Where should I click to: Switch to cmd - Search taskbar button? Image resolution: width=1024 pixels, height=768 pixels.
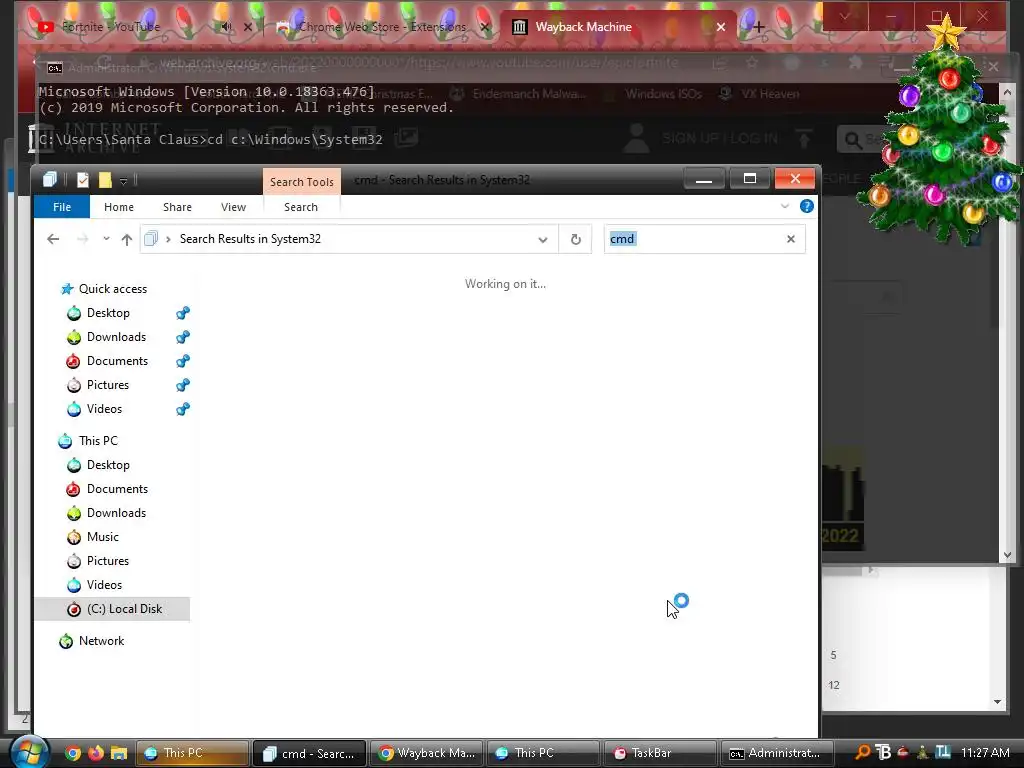click(309, 754)
